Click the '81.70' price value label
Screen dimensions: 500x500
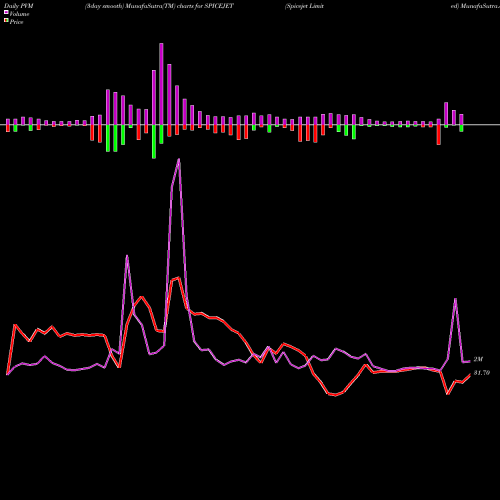tap(482, 373)
